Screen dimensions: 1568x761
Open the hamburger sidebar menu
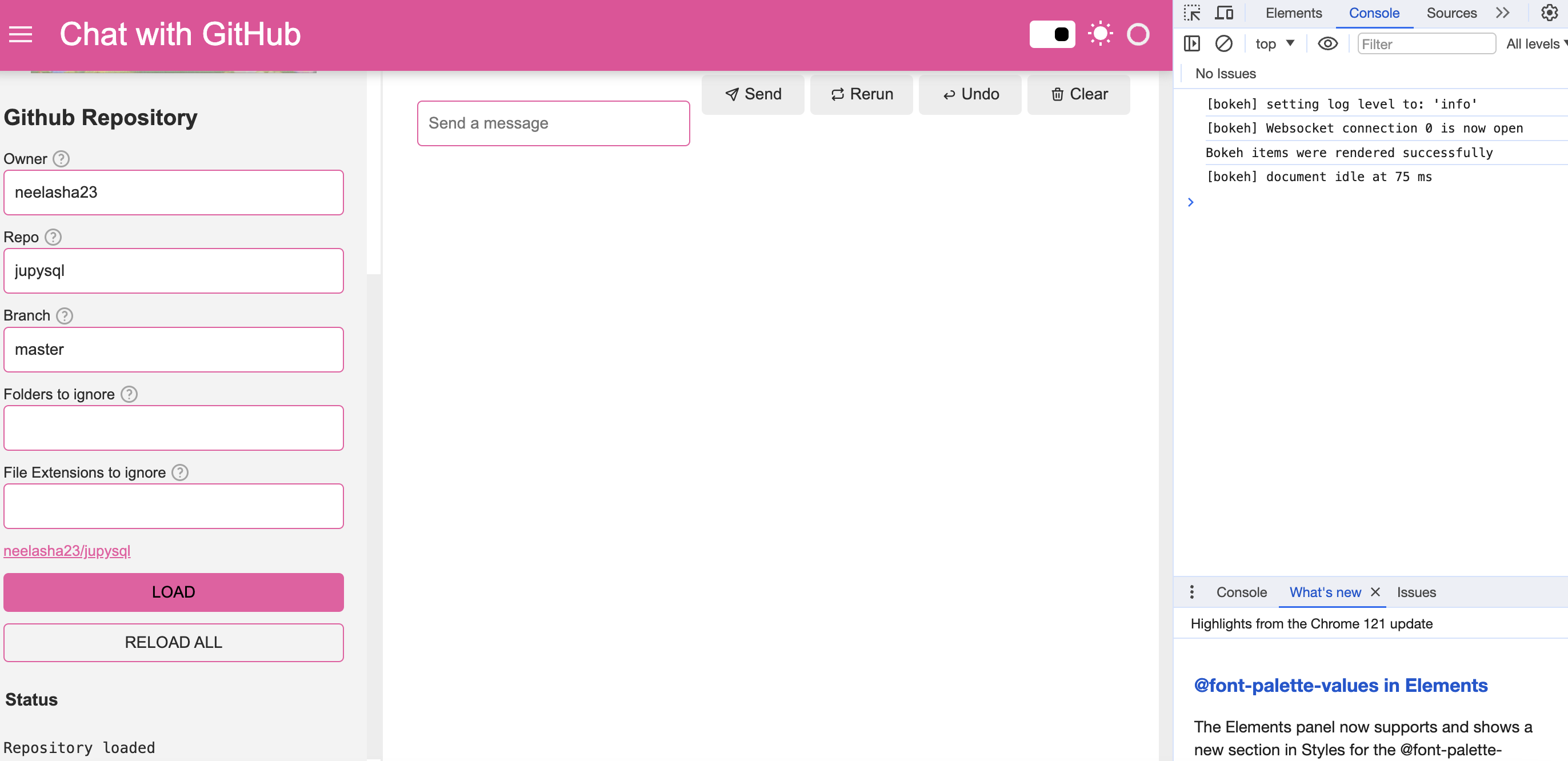click(x=20, y=35)
